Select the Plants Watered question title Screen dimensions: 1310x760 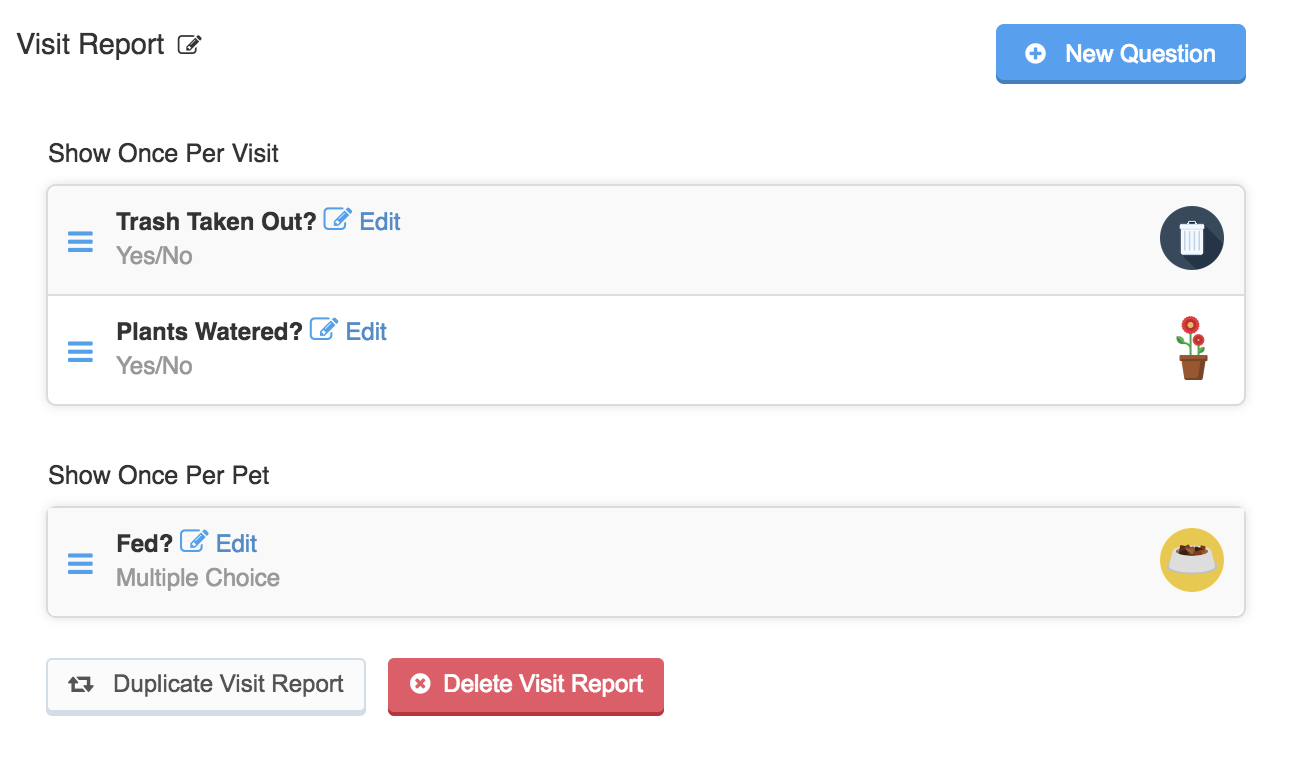[209, 331]
